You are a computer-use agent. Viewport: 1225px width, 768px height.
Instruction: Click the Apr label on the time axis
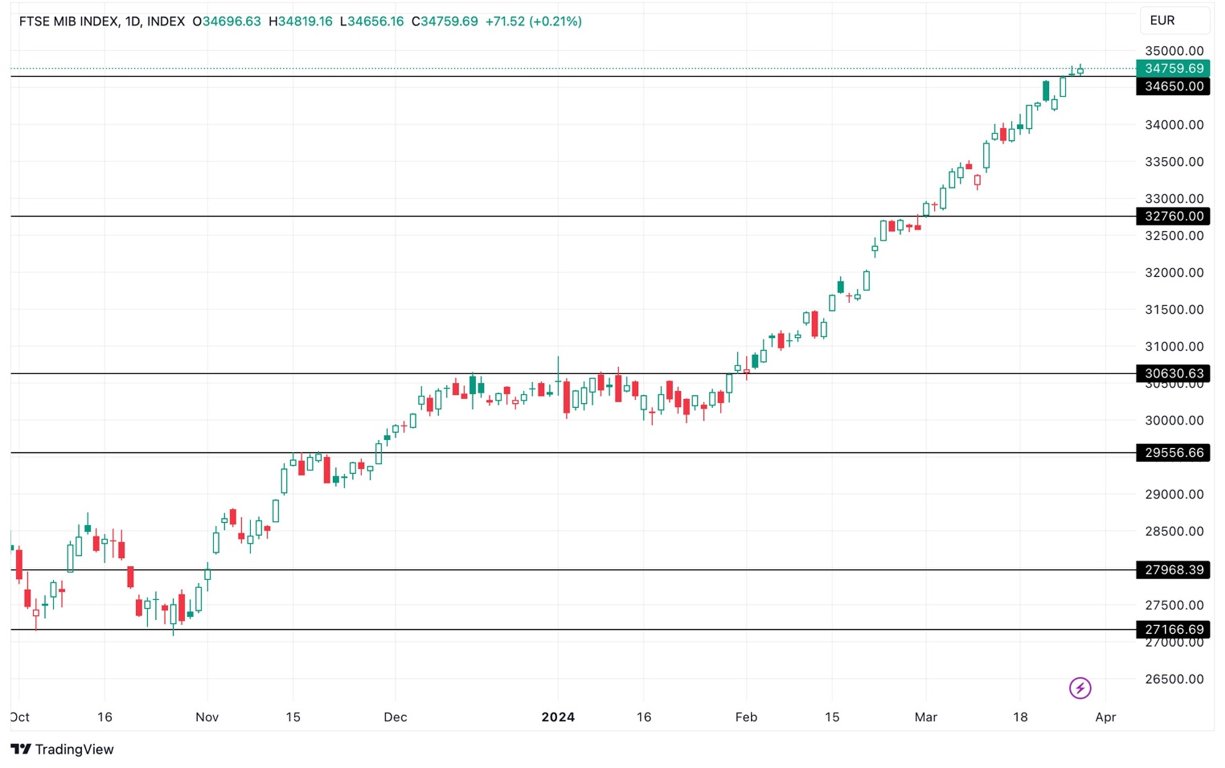1104,717
